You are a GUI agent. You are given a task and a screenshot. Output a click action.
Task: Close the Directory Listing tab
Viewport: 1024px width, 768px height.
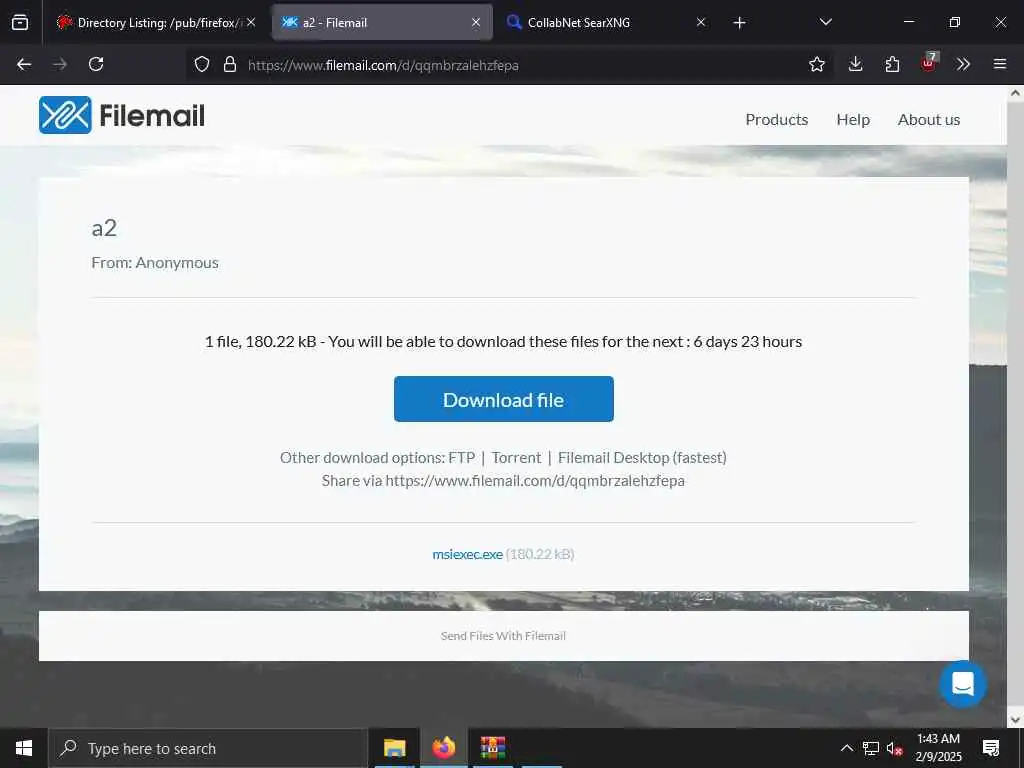(251, 22)
